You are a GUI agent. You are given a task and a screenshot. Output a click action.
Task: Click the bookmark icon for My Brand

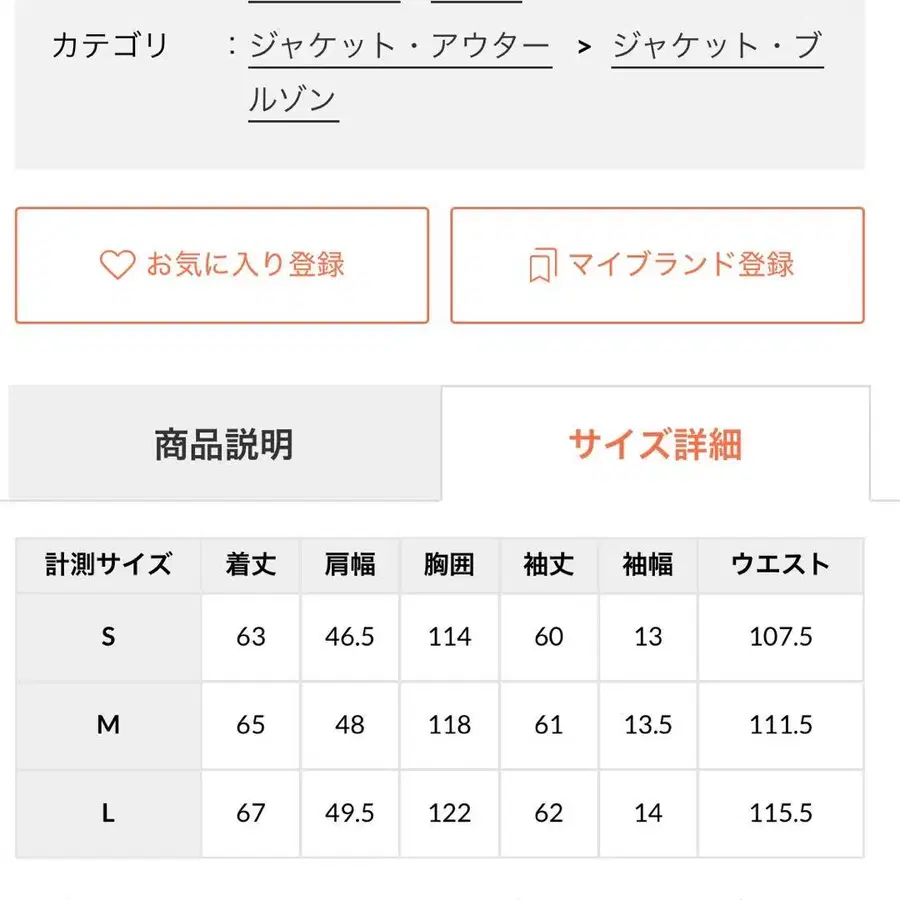tap(541, 266)
